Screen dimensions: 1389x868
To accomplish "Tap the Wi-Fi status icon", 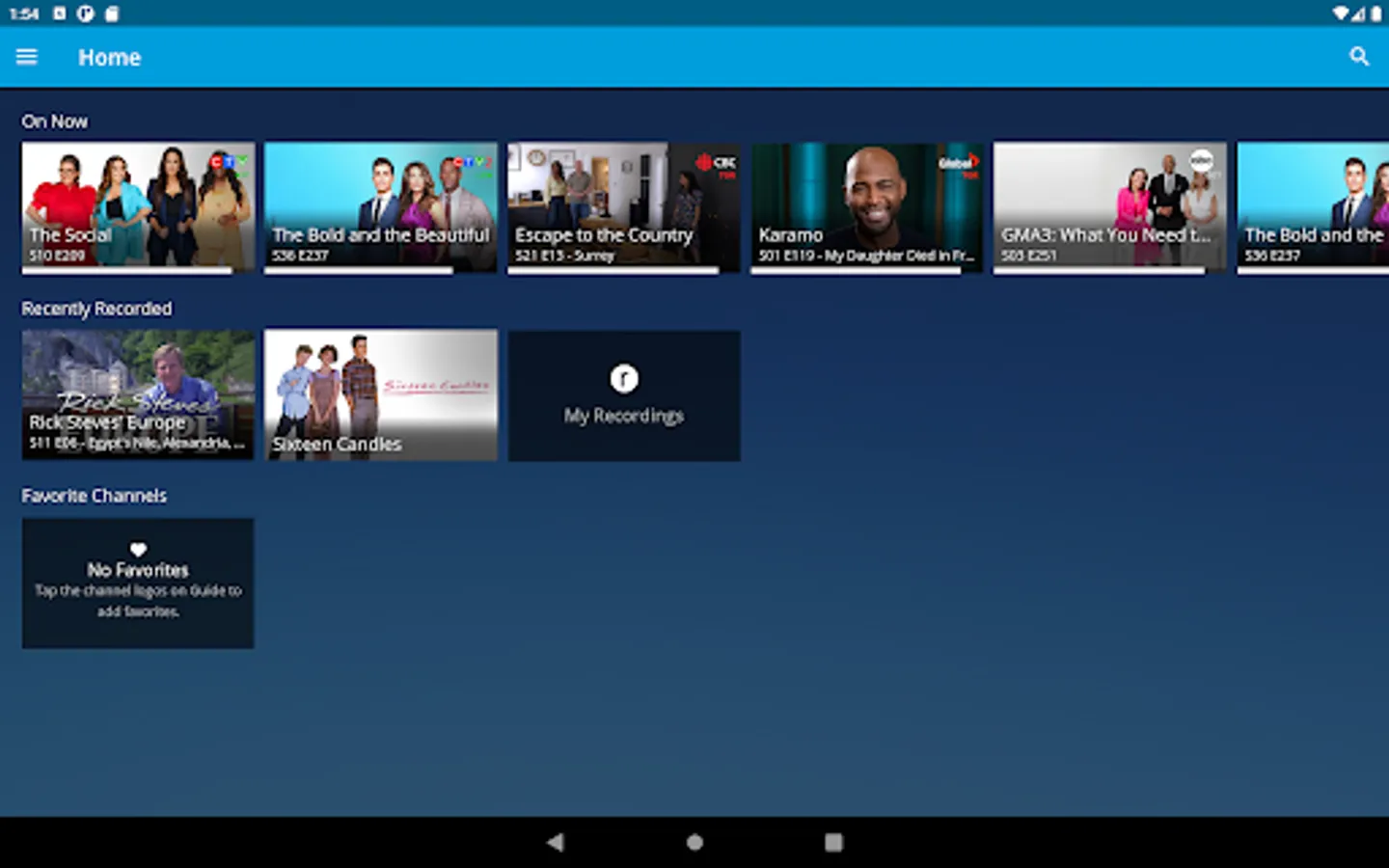I will [1340, 14].
